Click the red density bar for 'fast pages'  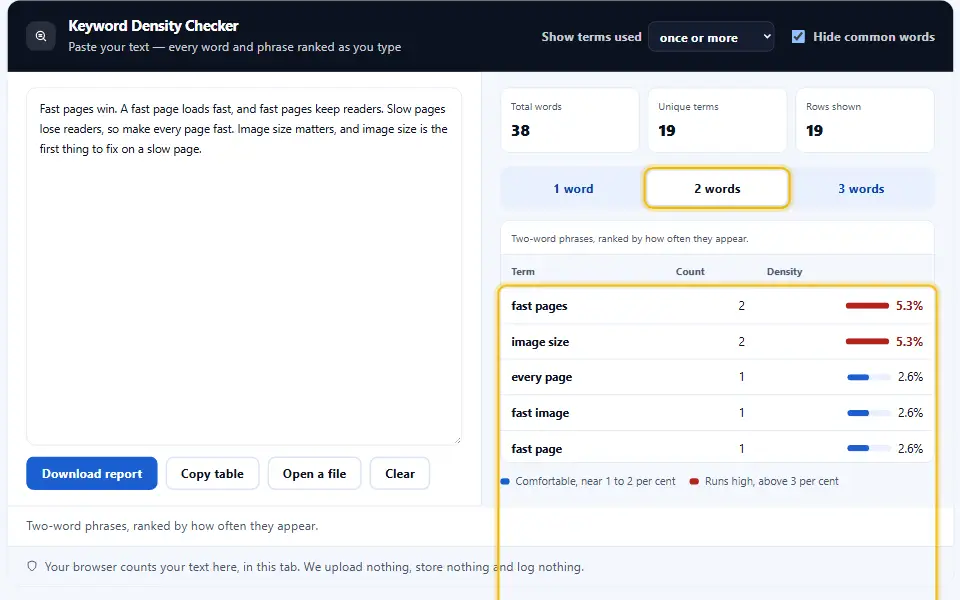coord(867,306)
